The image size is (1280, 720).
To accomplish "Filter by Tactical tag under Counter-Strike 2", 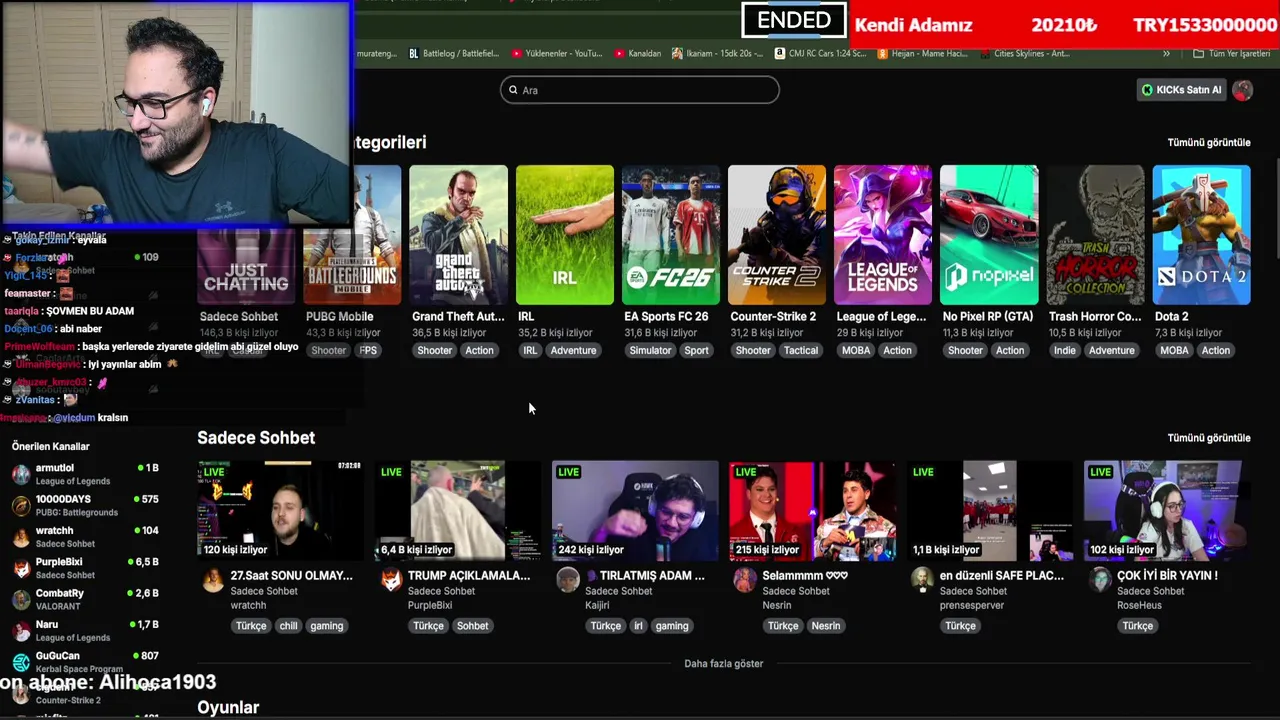I will 801,350.
